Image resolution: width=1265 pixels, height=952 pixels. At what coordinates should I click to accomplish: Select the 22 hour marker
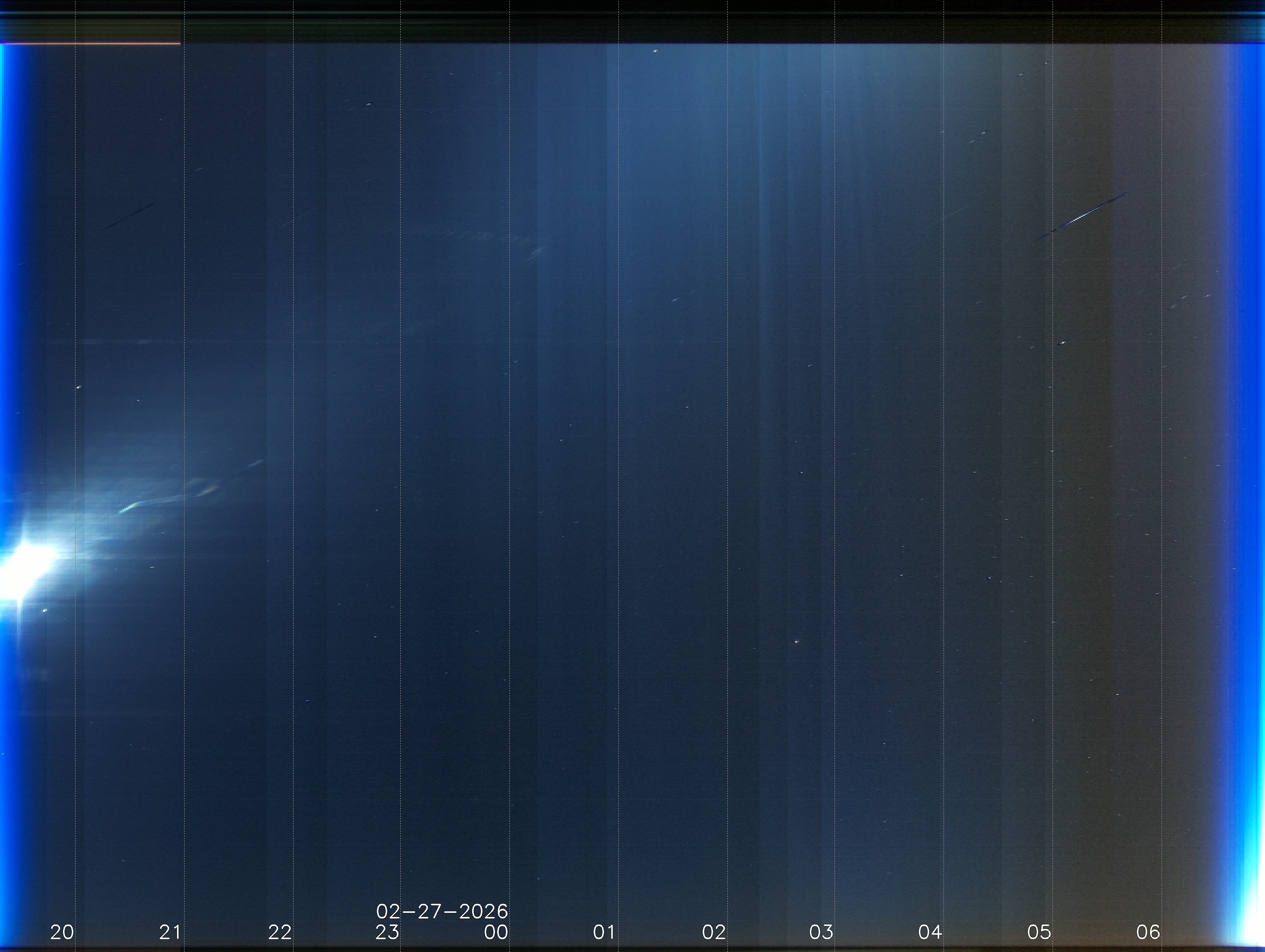tap(280, 933)
